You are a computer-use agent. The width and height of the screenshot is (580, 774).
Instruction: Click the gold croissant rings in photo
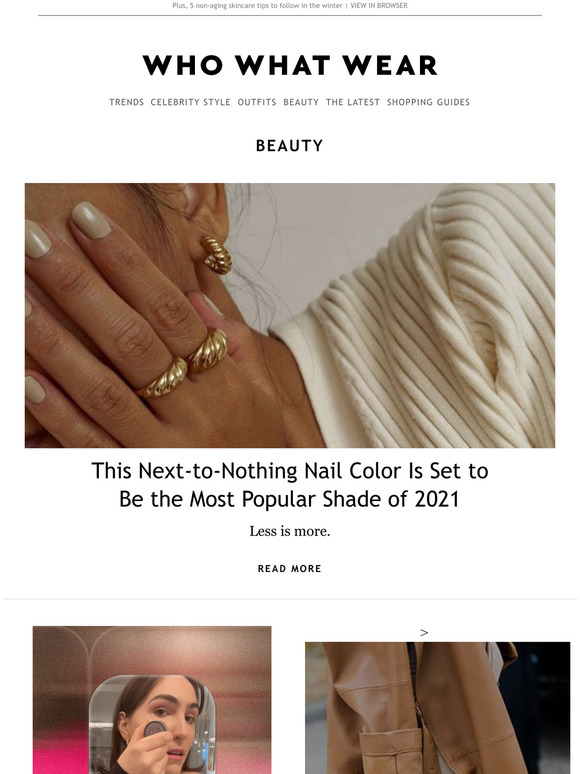click(184, 364)
